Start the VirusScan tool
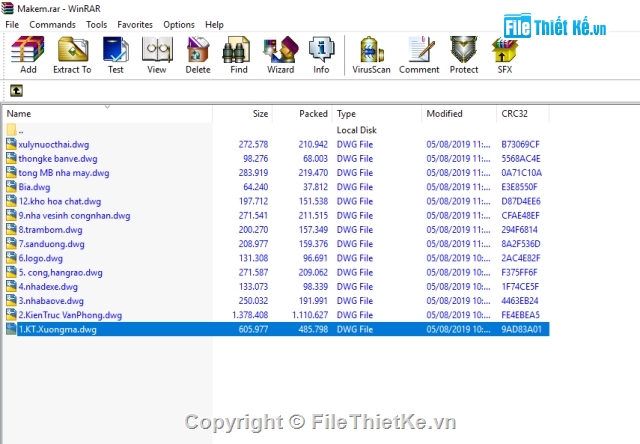The width and height of the screenshot is (640, 444). click(x=371, y=49)
